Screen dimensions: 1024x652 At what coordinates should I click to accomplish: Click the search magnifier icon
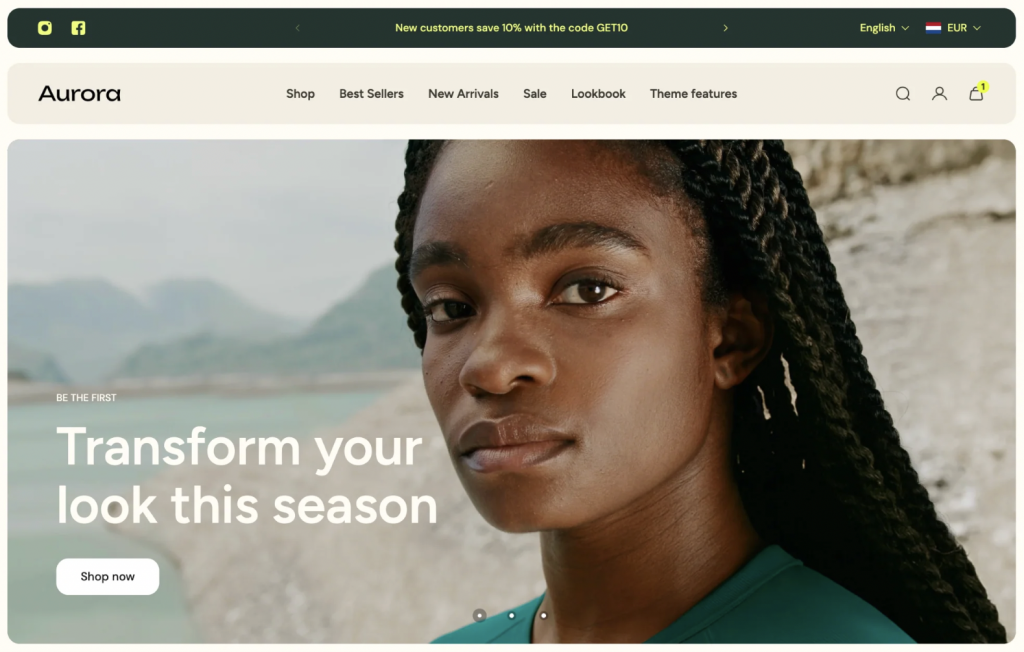point(903,94)
